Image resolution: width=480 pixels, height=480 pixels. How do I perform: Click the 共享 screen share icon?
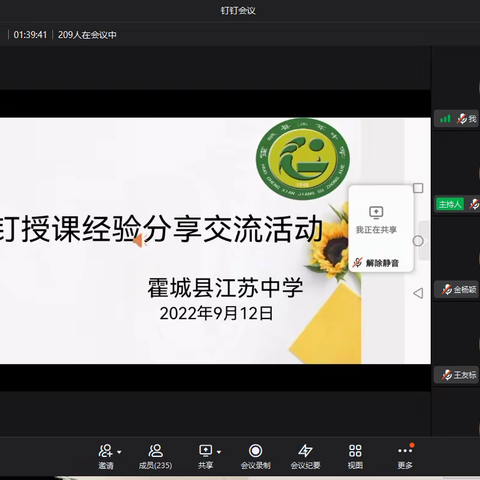click(x=205, y=451)
